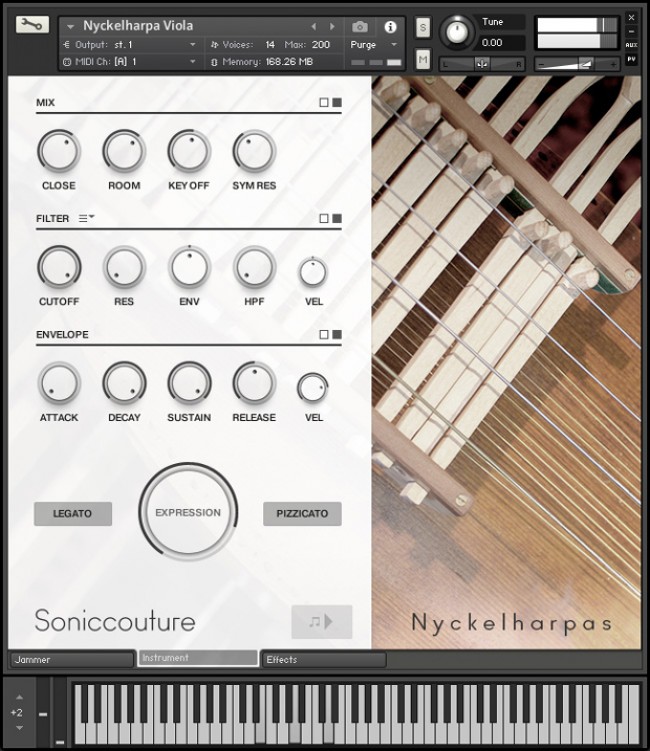
Task: Go to the next instrument preset arrow
Action: point(333,26)
